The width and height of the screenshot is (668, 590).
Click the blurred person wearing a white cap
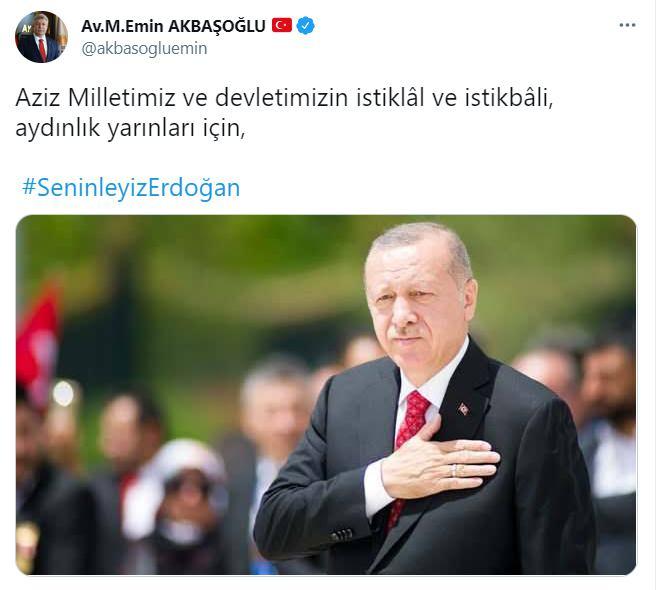click(187, 490)
